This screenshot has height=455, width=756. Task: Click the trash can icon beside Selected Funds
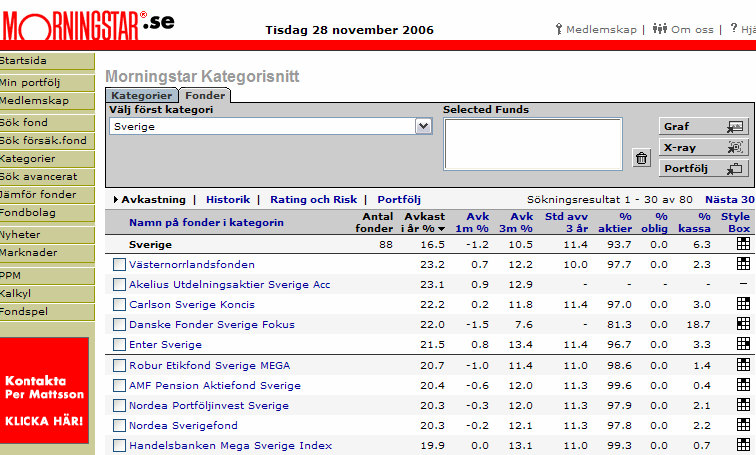click(641, 158)
